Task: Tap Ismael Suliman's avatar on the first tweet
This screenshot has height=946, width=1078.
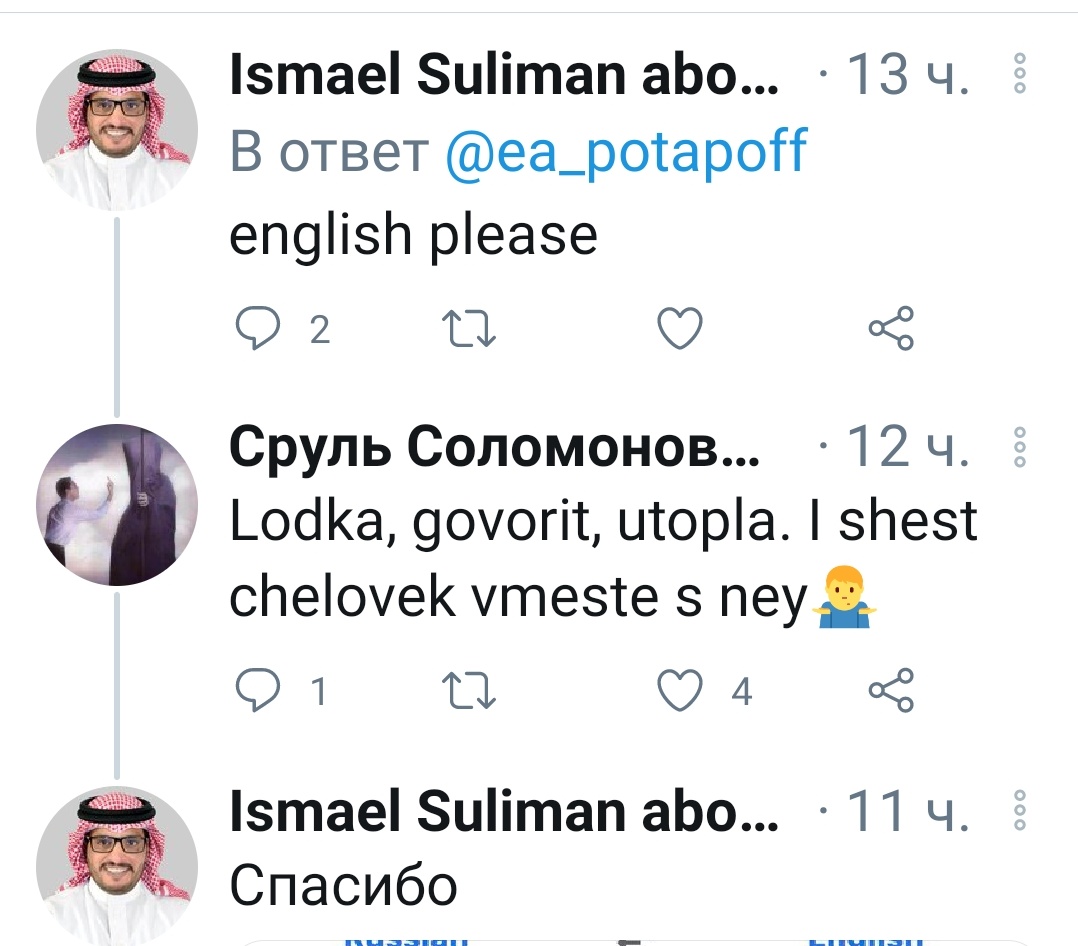Action: click(x=117, y=130)
